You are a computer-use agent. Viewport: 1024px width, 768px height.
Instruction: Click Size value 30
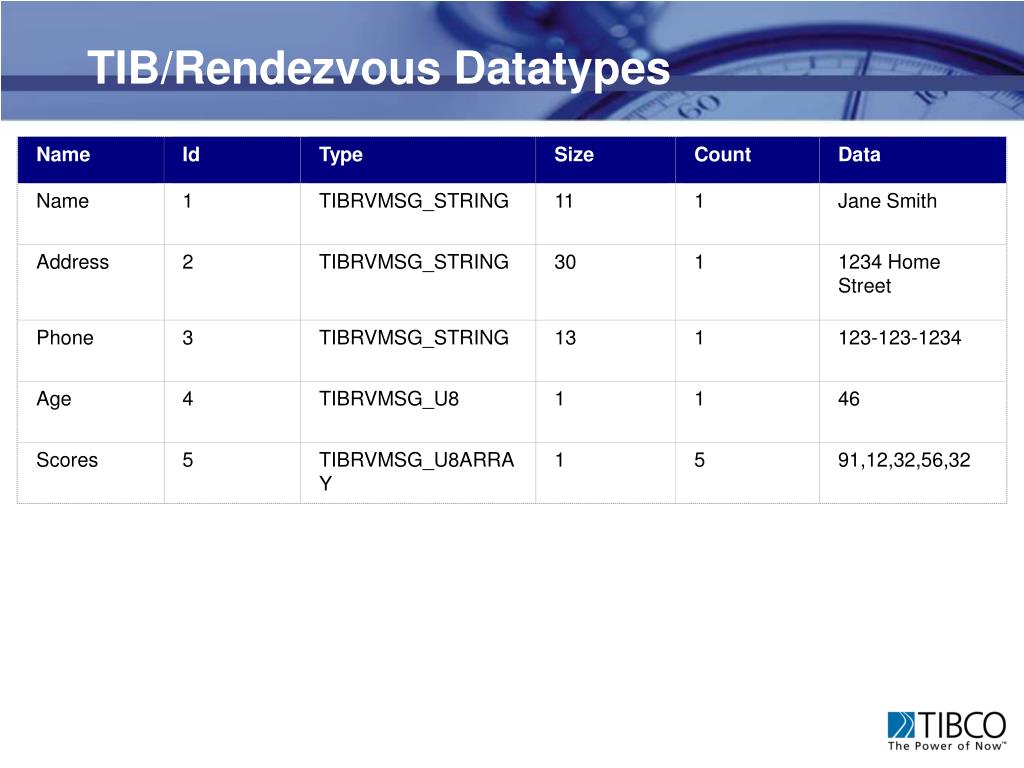[565, 262]
